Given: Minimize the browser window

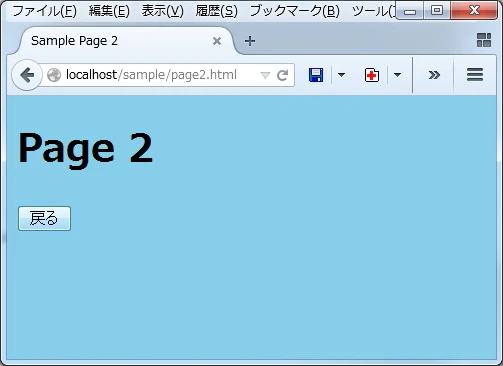Looking at the screenshot, I should pyautogui.click(x=410, y=11).
